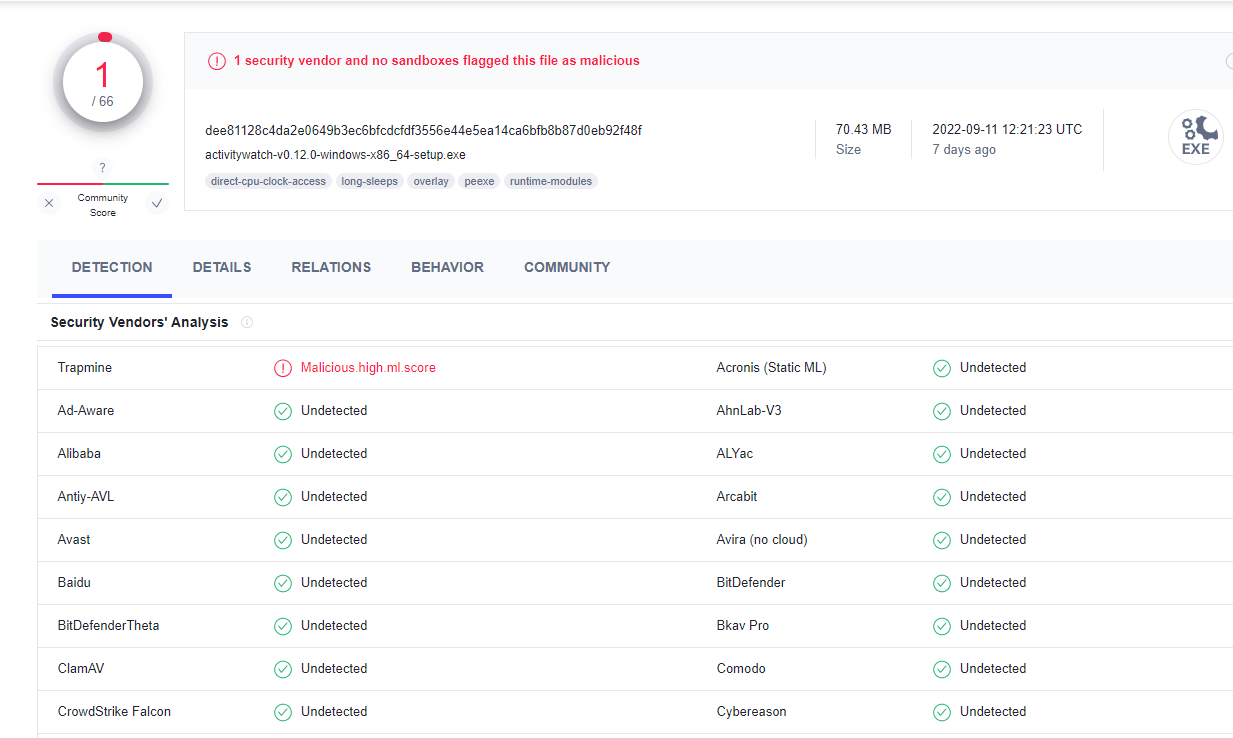The width and height of the screenshot is (1233, 738).
Task: Click the file hash starting with dee81128
Action: click(424, 130)
